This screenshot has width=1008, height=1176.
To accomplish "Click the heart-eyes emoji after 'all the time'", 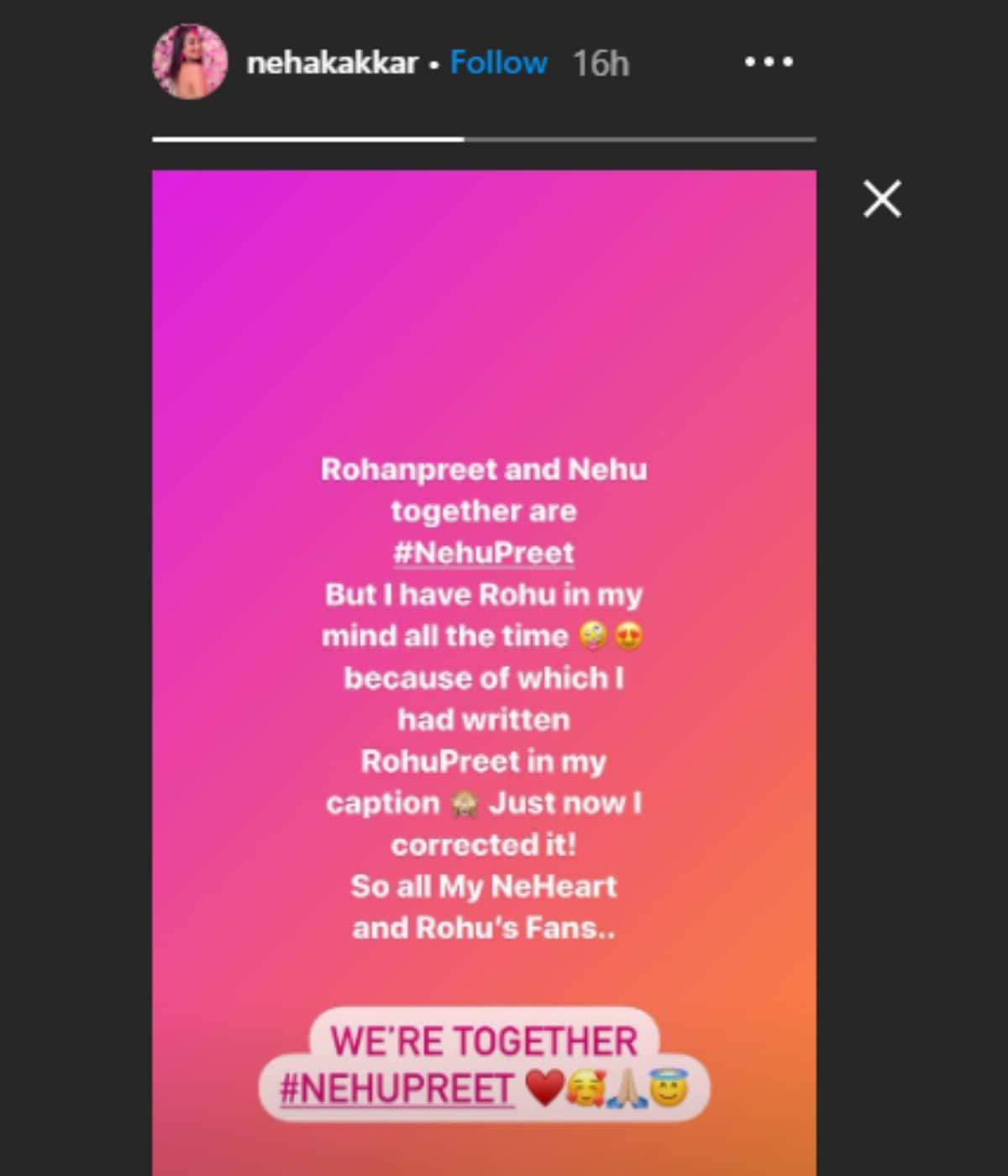I will 628,636.
